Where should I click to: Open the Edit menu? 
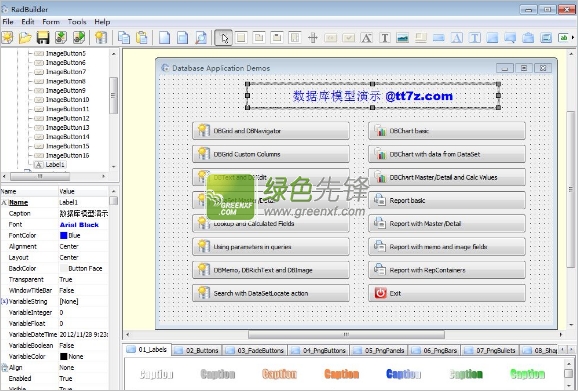28,22
